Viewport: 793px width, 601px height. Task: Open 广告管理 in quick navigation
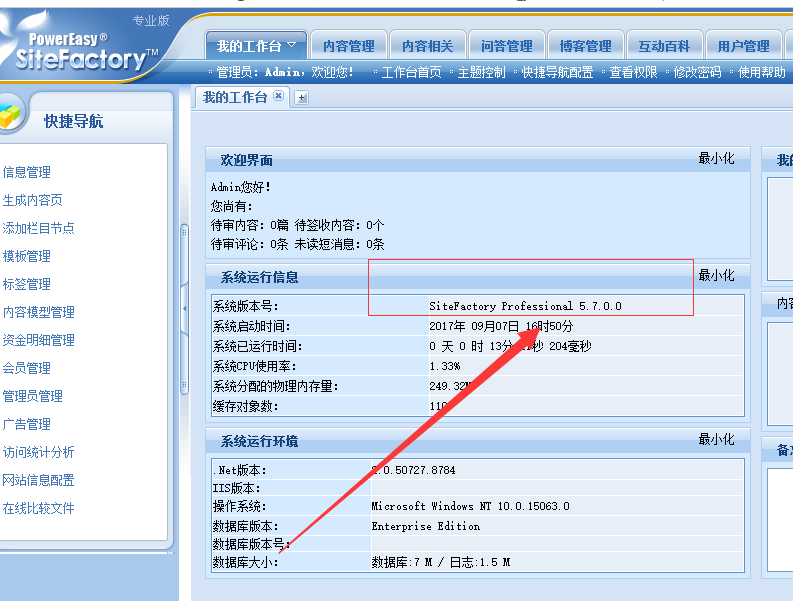pyautogui.click(x=27, y=424)
